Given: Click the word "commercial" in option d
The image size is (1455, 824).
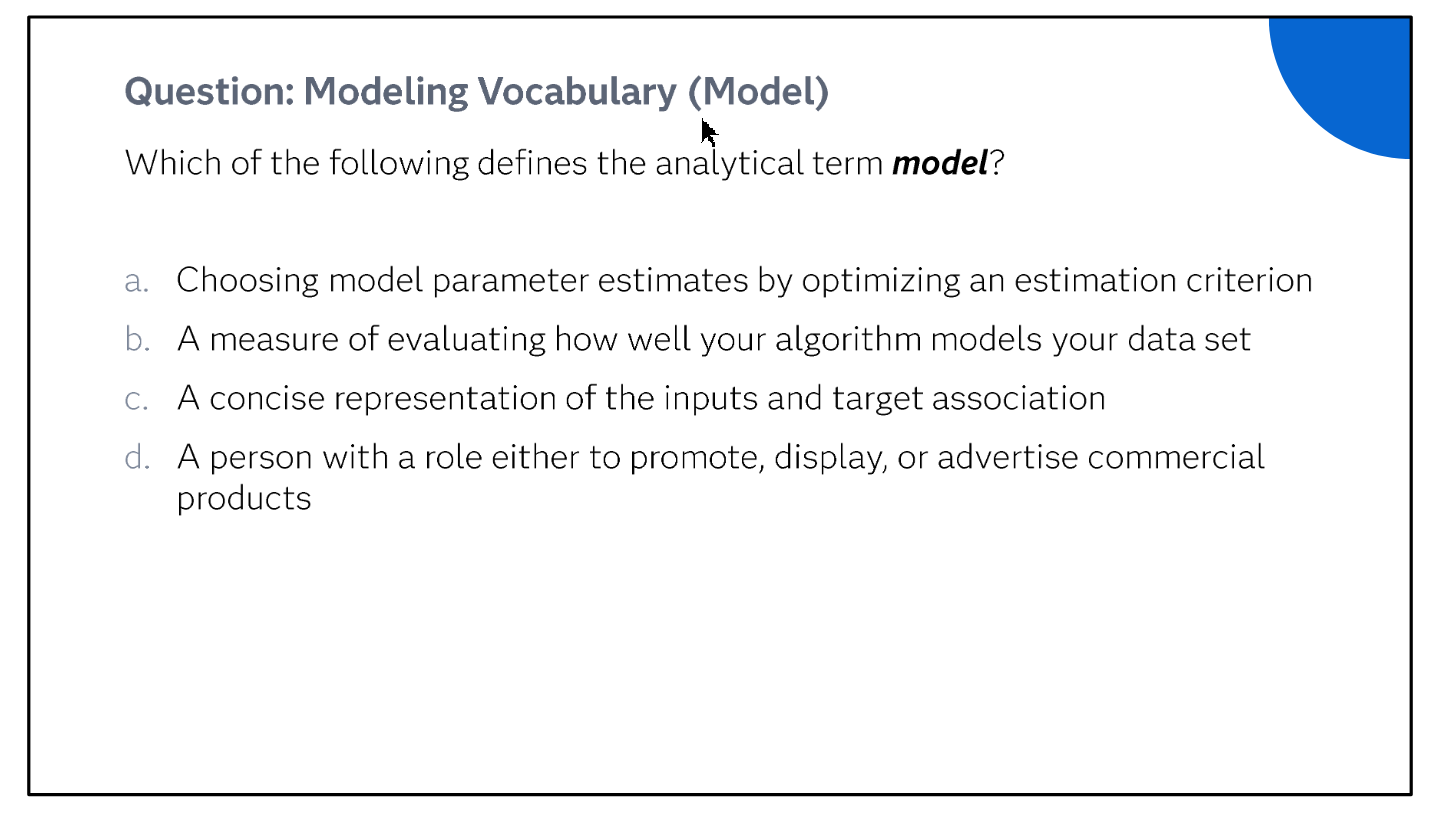Looking at the screenshot, I should click(1176, 457).
